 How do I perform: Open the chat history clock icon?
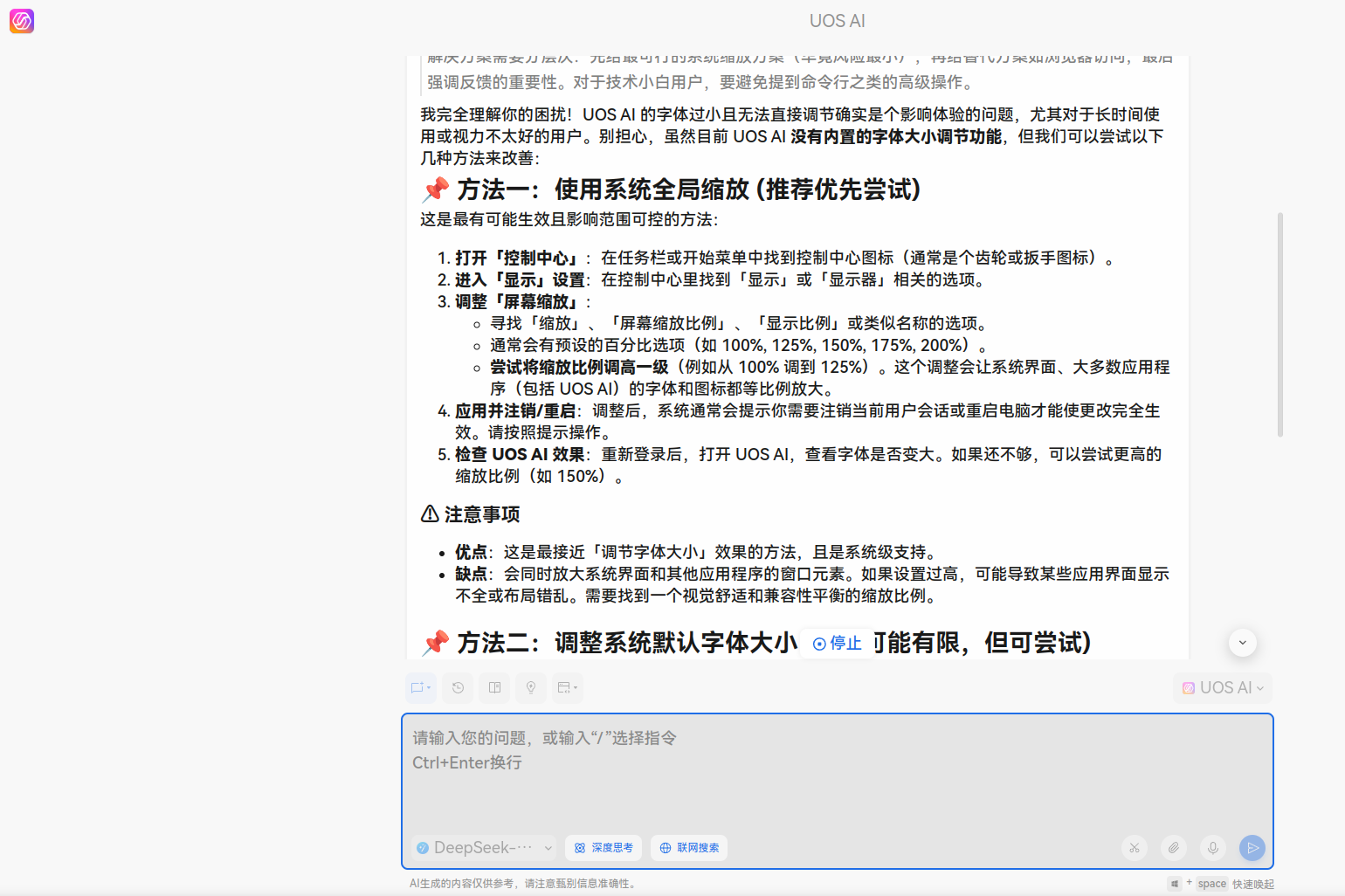coord(458,688)
